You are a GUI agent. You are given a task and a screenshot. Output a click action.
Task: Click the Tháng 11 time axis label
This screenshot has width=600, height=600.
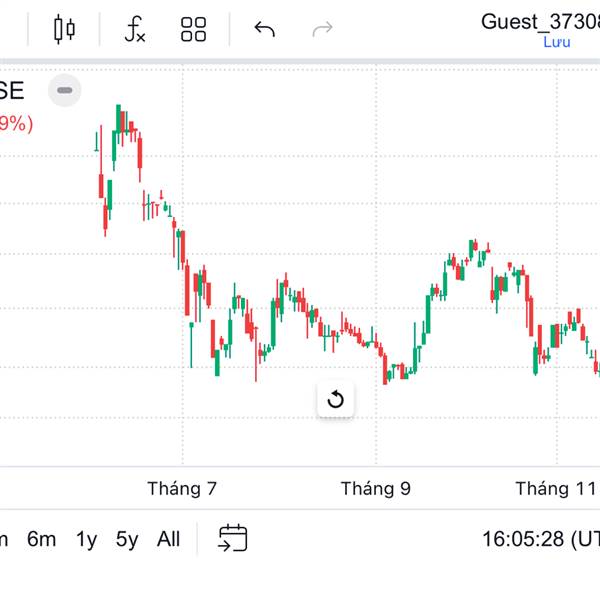point(555,489)
